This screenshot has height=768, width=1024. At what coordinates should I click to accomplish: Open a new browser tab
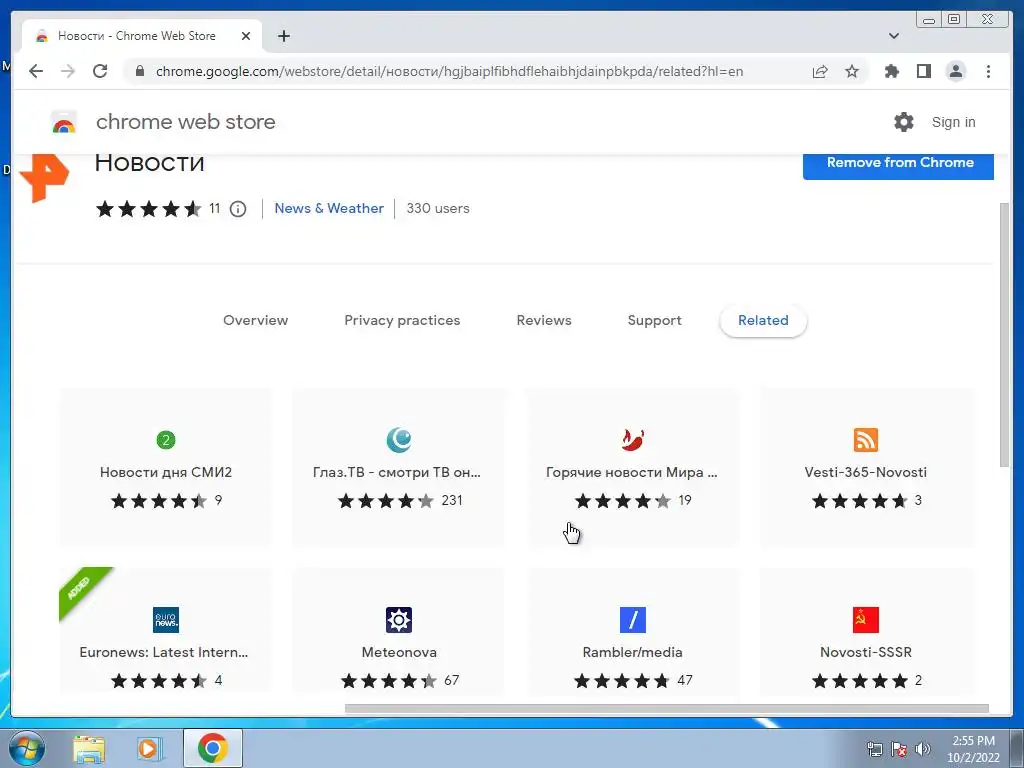[x=283, y=36]
